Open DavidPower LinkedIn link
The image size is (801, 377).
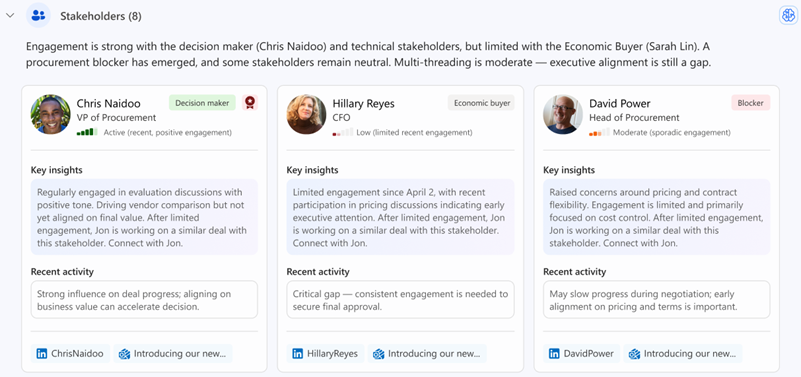pyautogui.click(x=582, y=354)
